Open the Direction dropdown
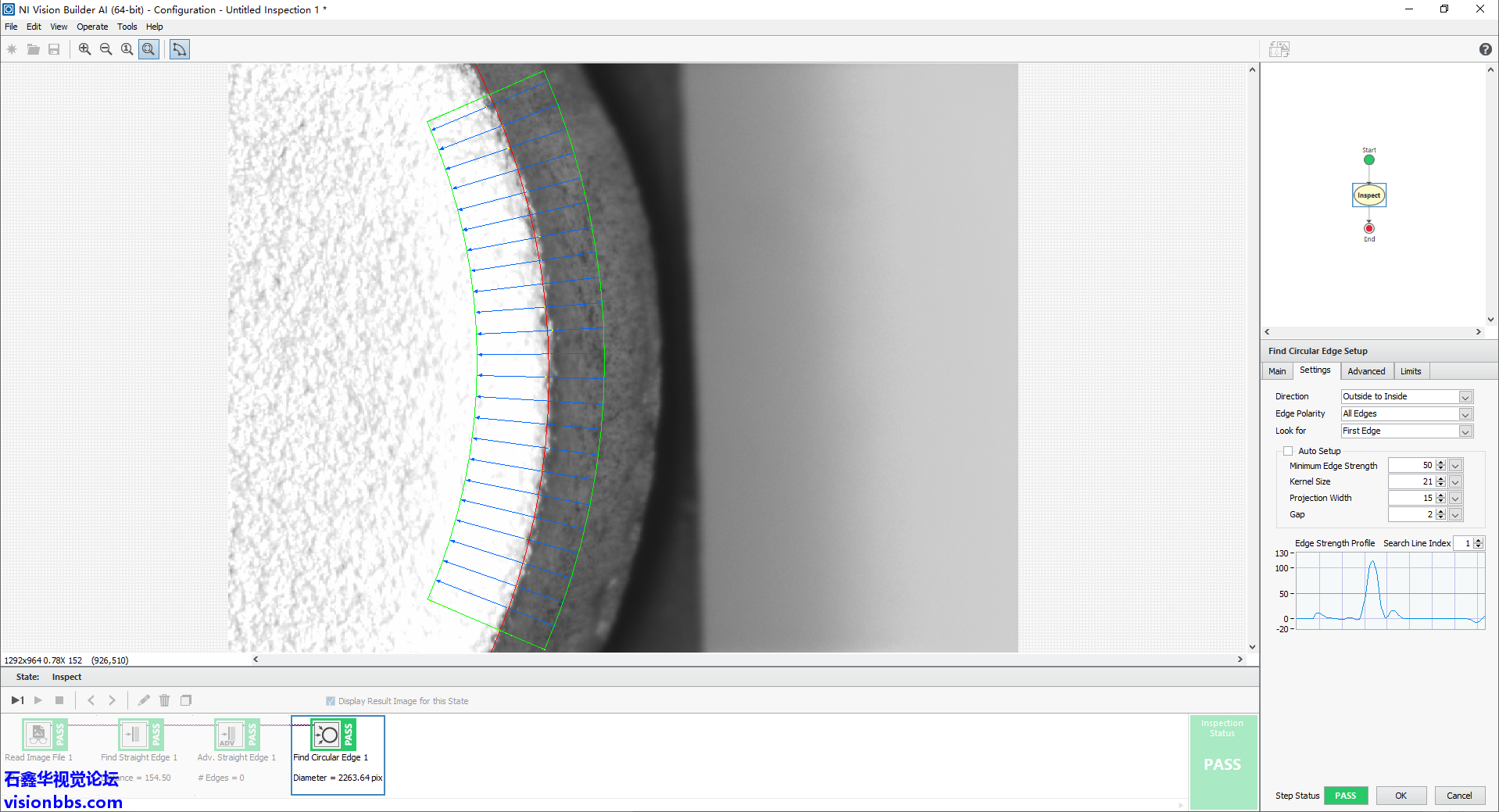This screenshot has width=1499, height=812. click(x=1465, y=397)
